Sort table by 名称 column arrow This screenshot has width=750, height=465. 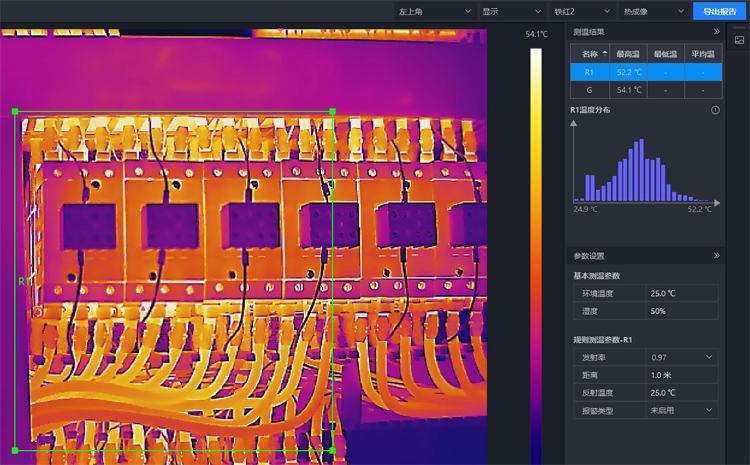point(604,53)
